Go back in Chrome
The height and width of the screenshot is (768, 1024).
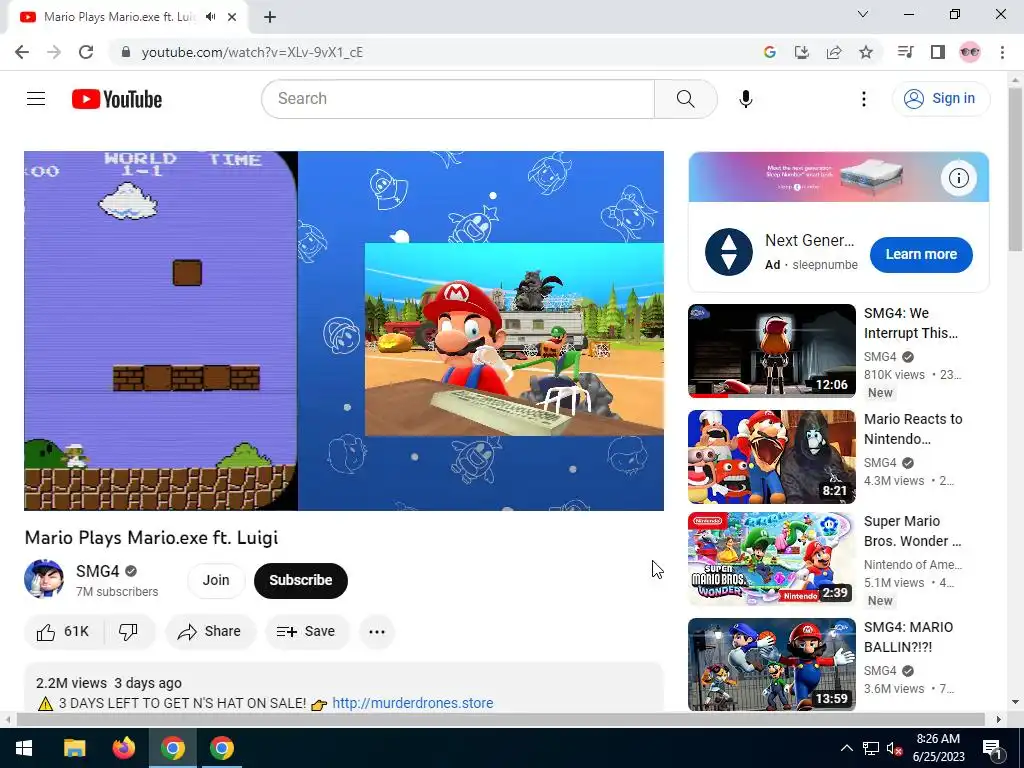pyautogui.click(x=22, y=52)
